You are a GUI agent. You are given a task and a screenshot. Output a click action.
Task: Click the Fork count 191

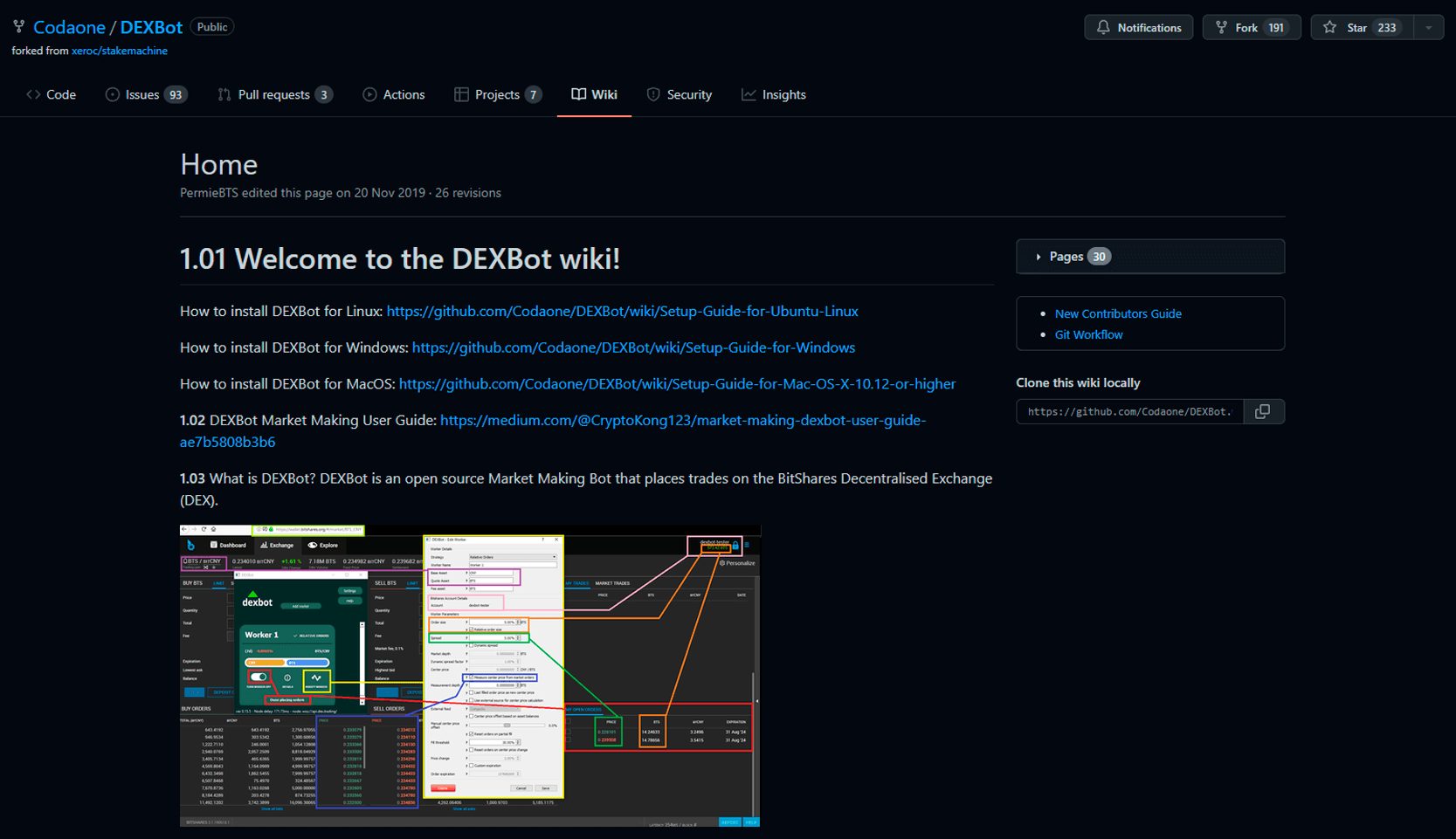[1276, 28]
